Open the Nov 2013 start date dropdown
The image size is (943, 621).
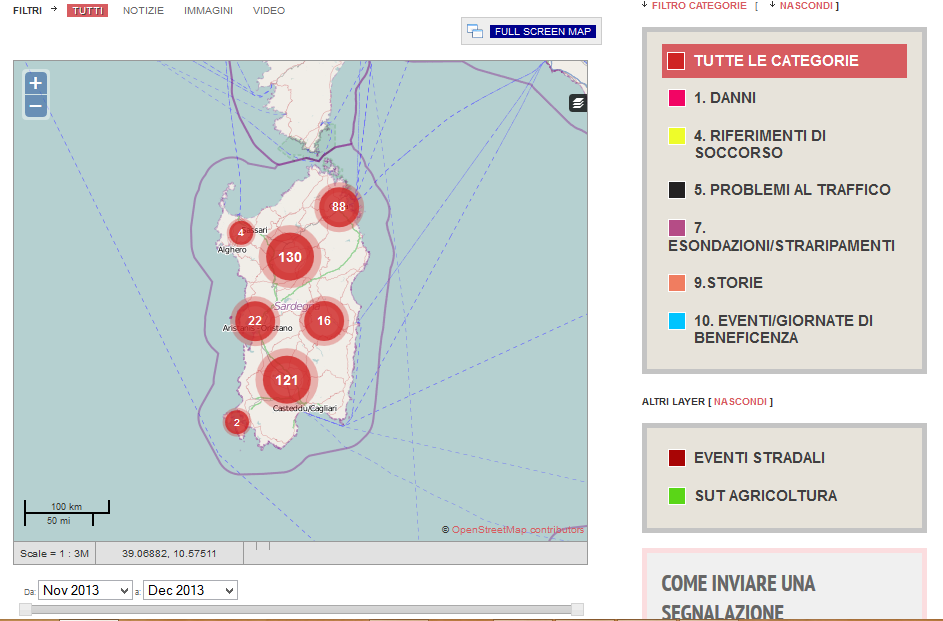(85, 590)
